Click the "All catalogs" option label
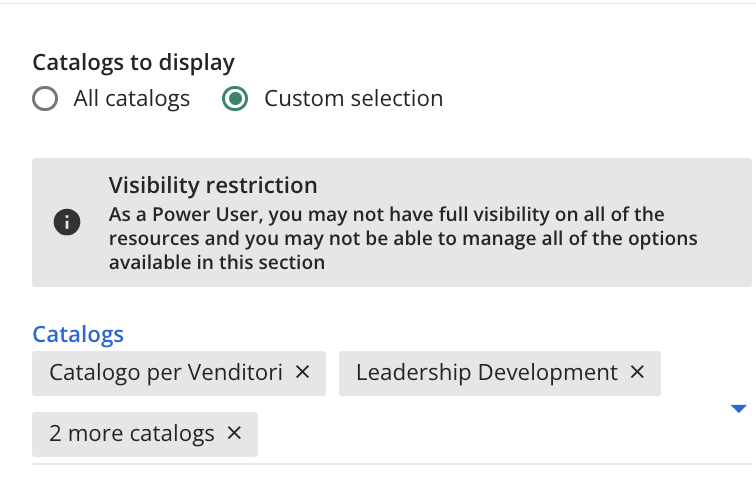Viewport: 756px width, 502px height. pos(132,99)
